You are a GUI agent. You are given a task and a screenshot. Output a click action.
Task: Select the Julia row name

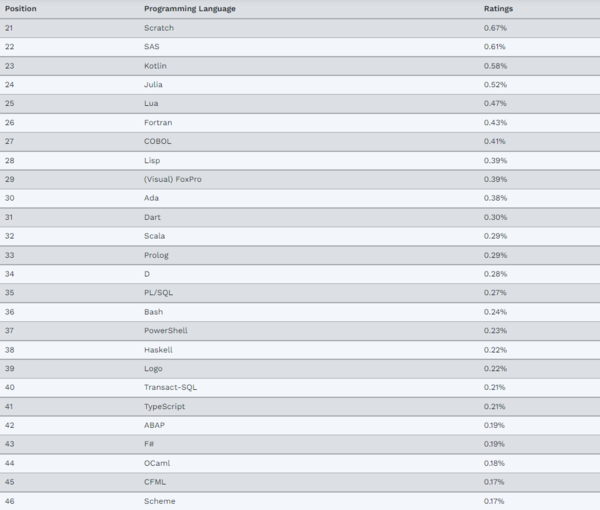pos(153,85)
